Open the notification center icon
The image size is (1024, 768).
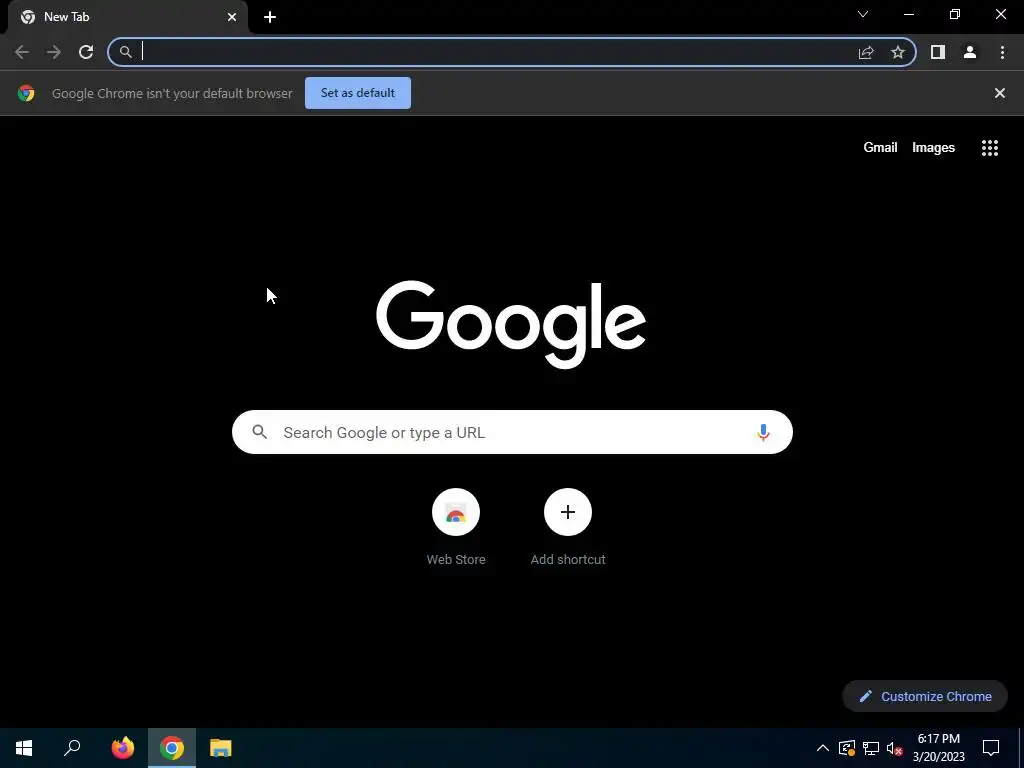coord(991,748)
